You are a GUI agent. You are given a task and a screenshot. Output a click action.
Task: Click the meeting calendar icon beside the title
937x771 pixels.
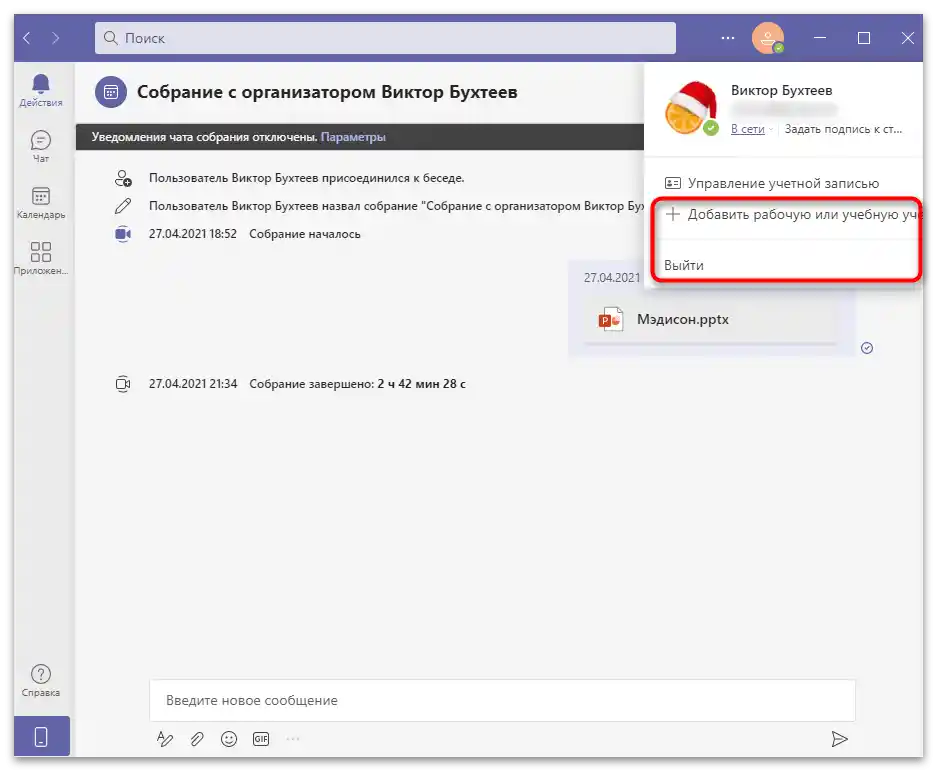coord(111,92)
